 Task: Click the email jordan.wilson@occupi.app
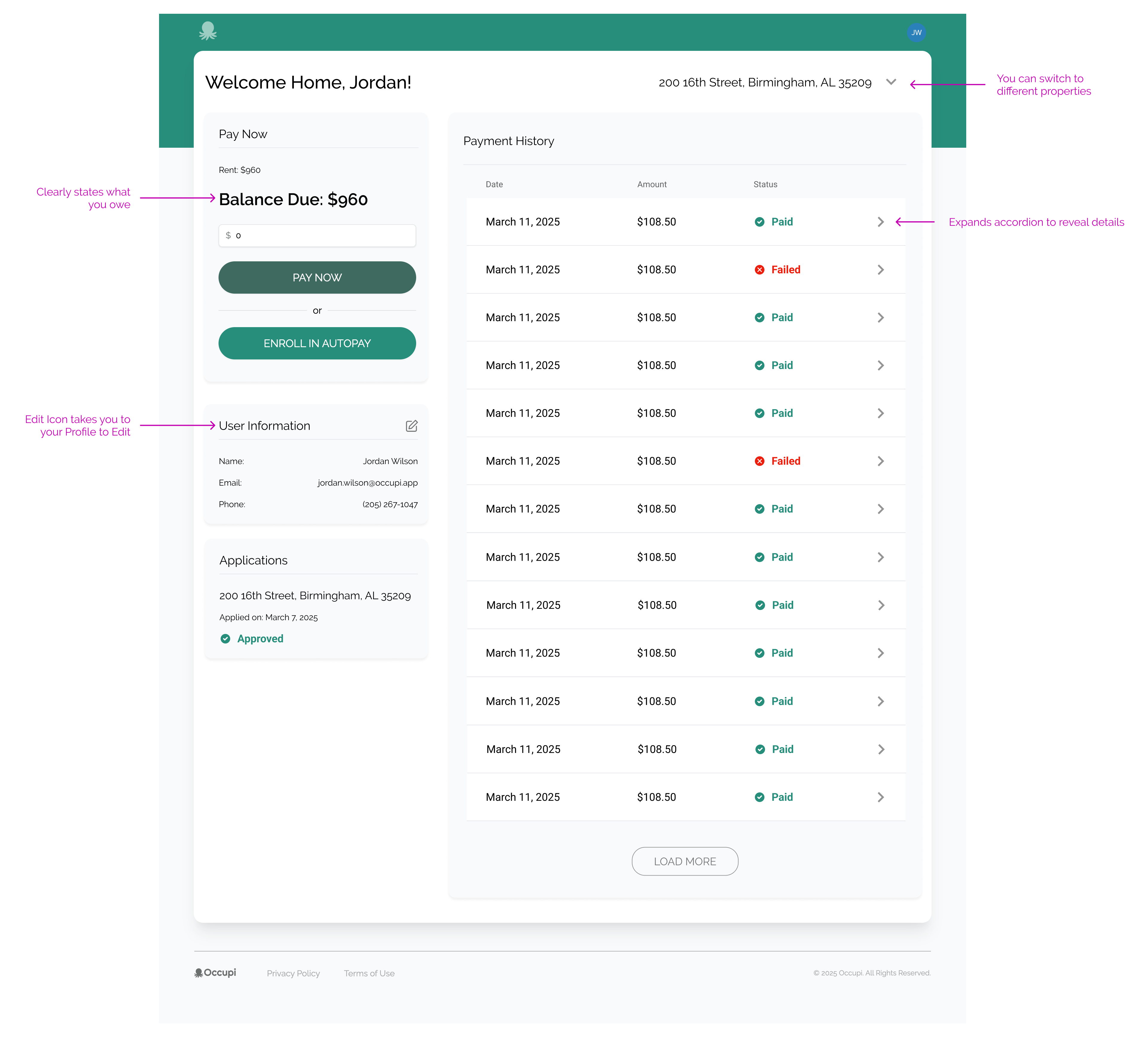coord(367,483)
